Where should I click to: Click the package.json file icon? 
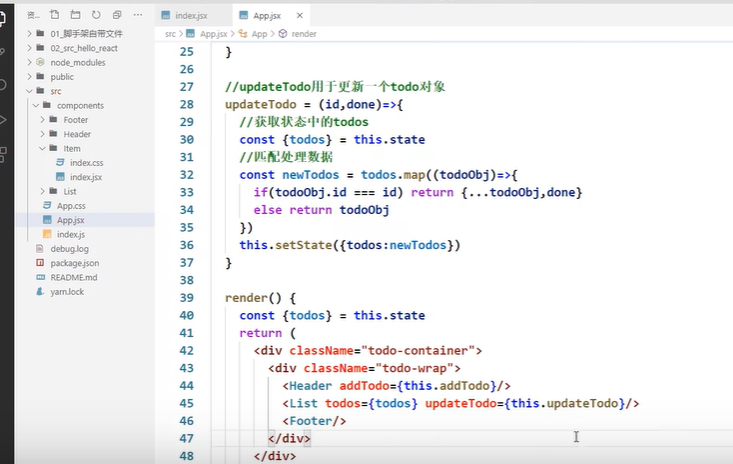pos(40,263)
